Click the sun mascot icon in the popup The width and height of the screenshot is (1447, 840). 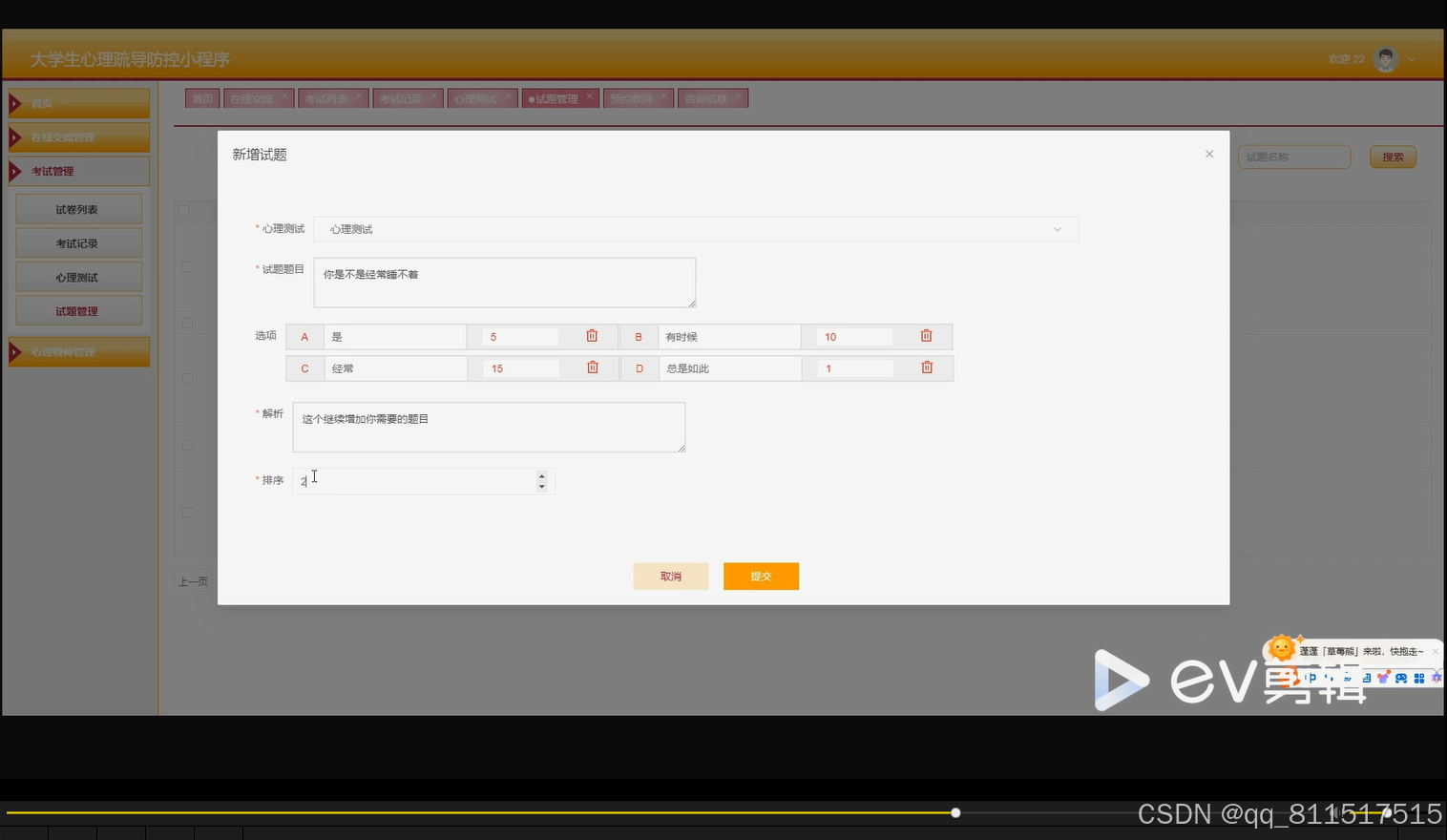1282,648
